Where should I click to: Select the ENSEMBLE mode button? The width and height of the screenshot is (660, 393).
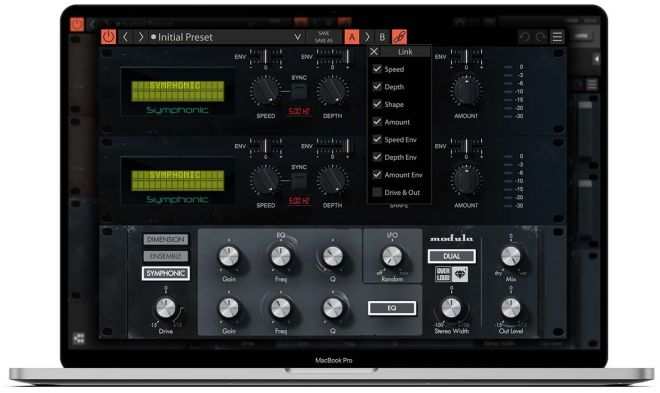[166, 256]
